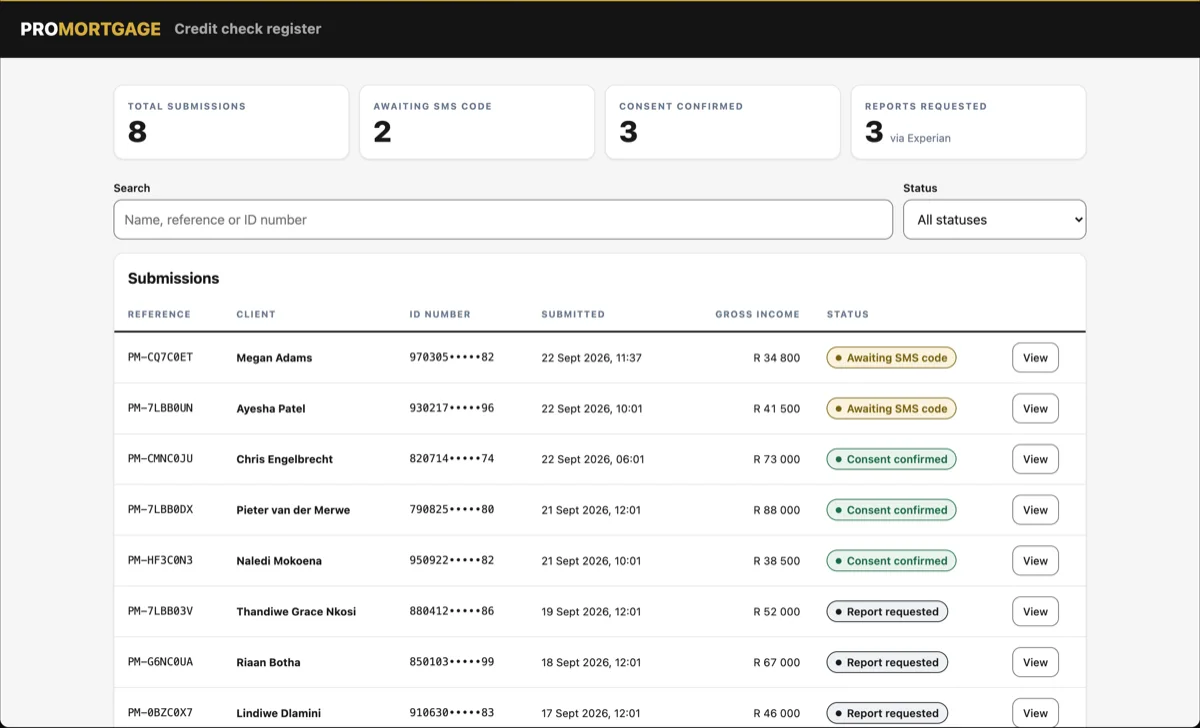Click reference PM-HF3C0N3
This screenshot has width=1200, height=728.
pos(160,560)
